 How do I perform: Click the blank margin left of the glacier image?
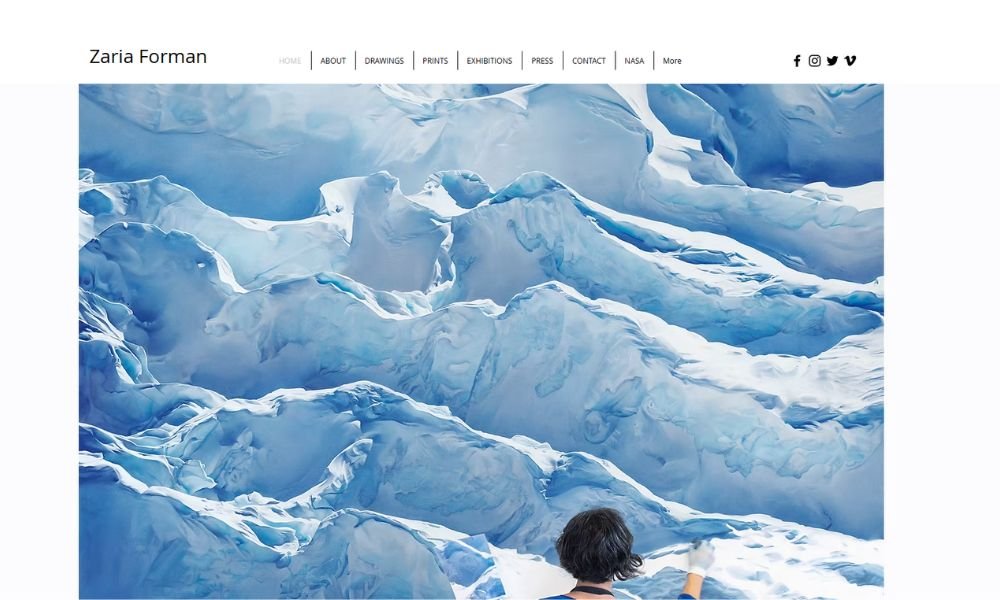coord(39,341)
